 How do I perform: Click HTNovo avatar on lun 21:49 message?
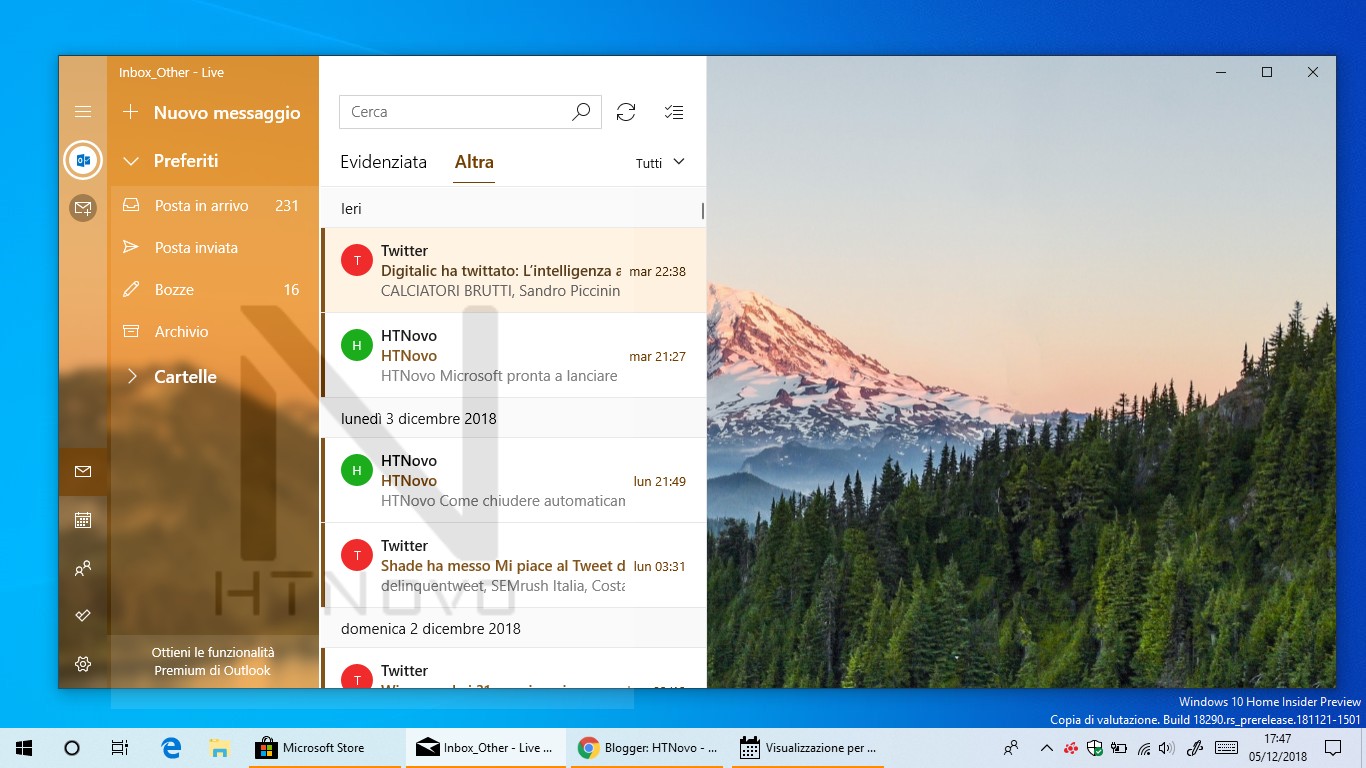point(357,470)
